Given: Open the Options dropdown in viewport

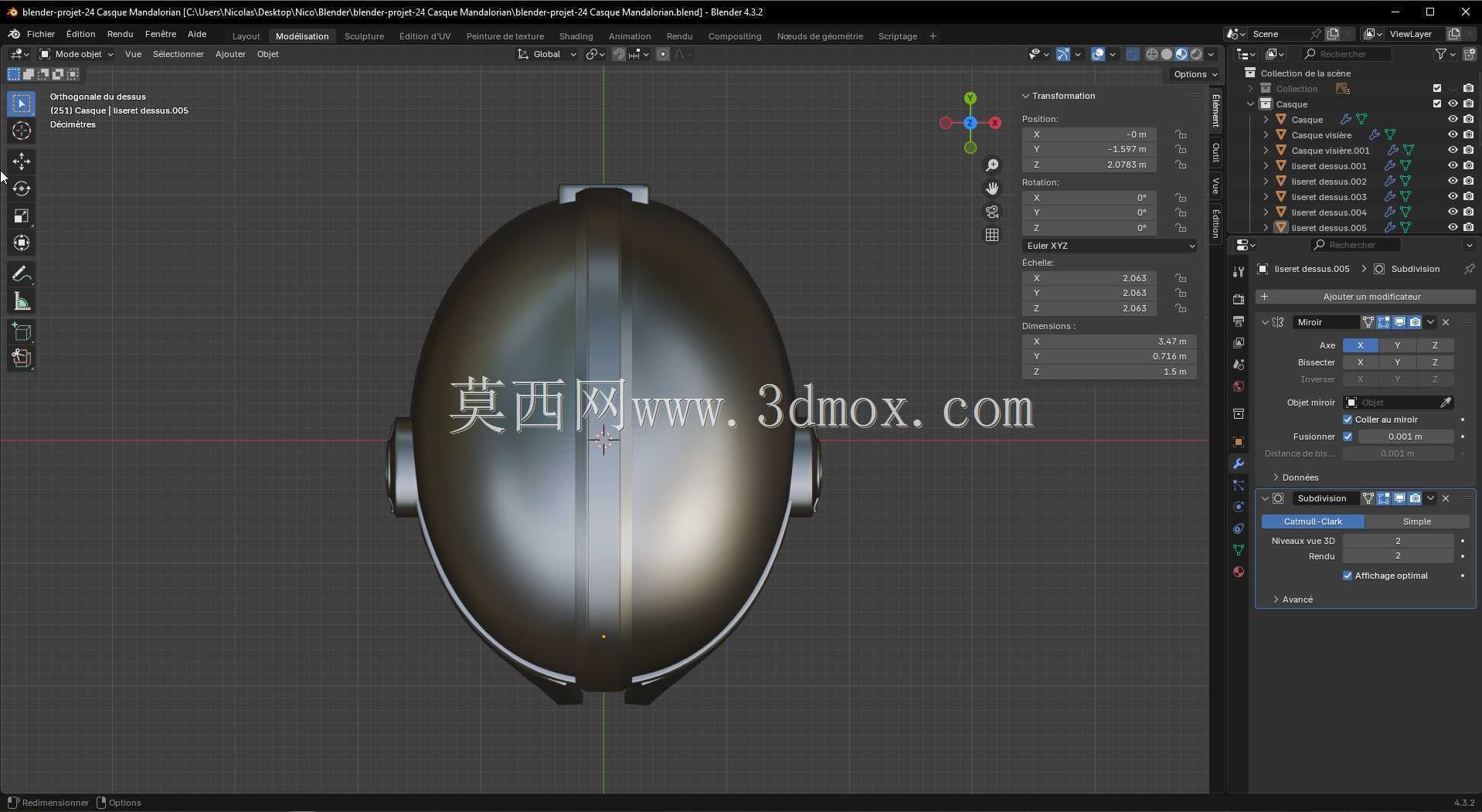Looking at the screenshot, I should pyautogui.click(x=1194, y=74).
